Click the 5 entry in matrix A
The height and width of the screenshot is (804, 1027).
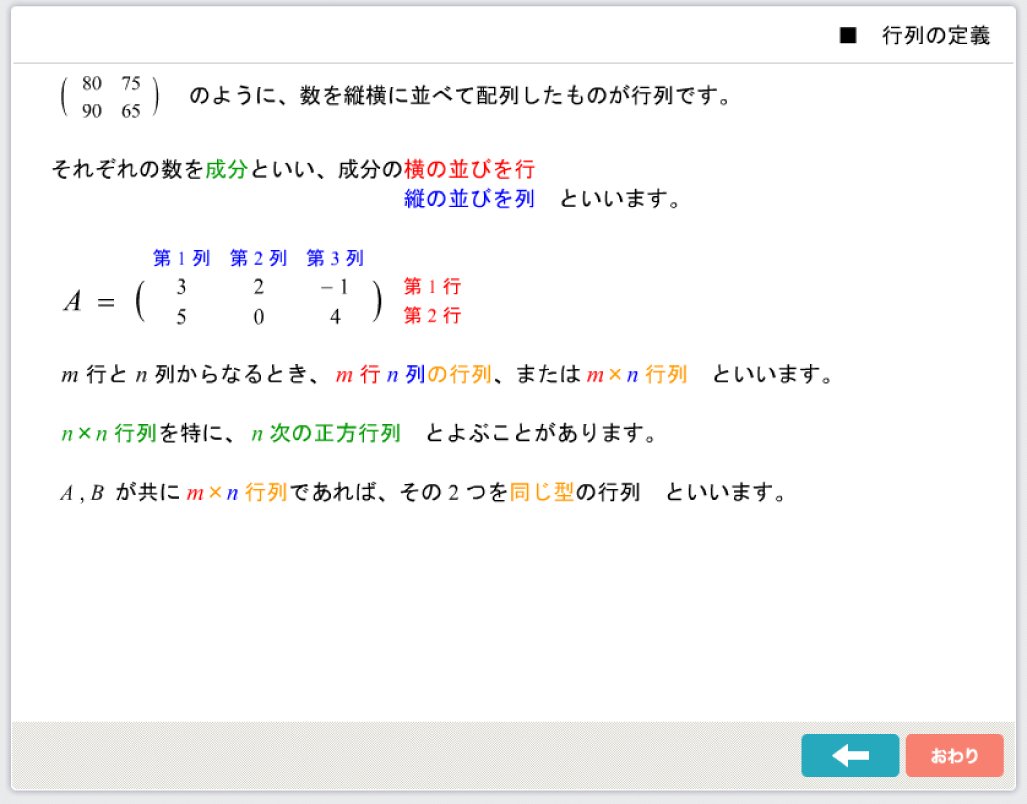181,317
